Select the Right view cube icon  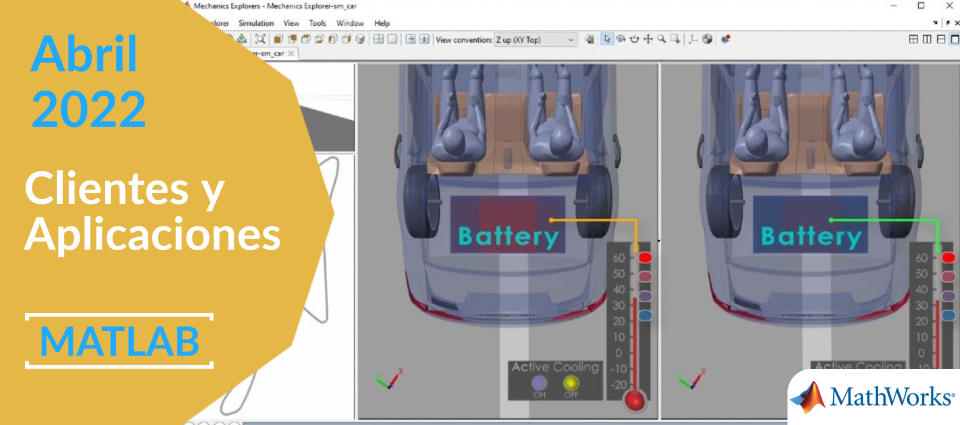347,39
